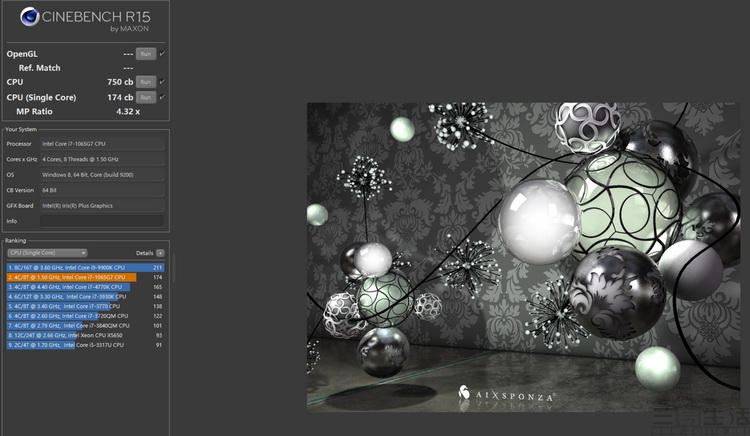
Task: Click the Info input field
Action: [x=102, y=221]
